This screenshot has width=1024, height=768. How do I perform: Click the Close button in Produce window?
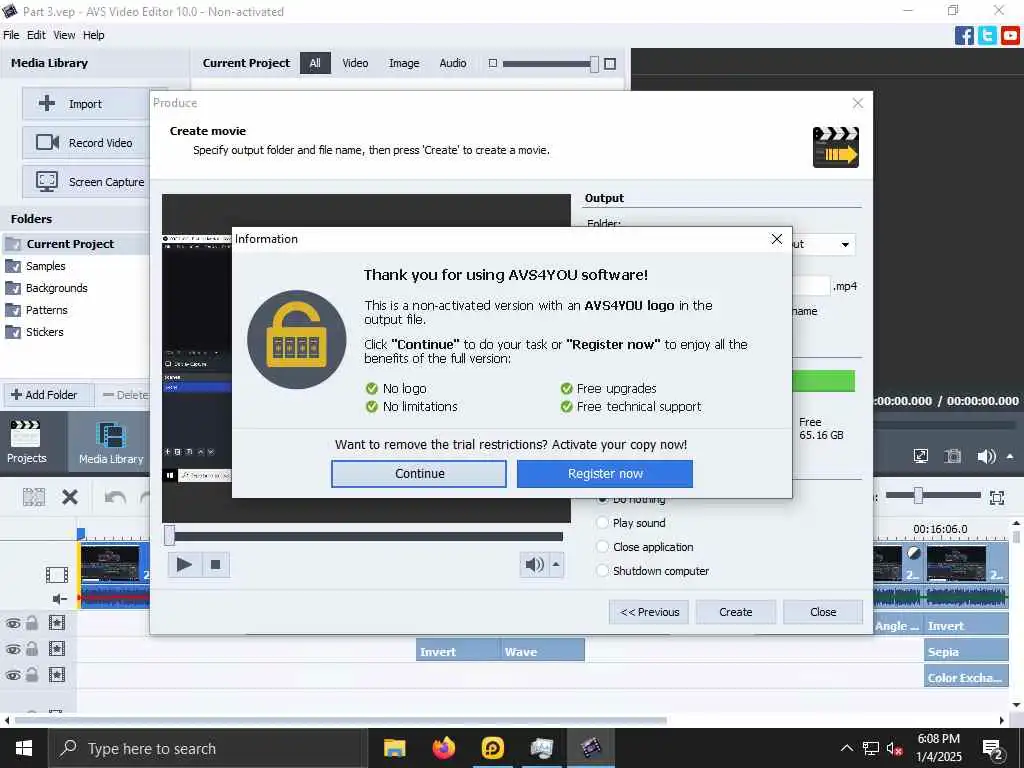(823, 612)
